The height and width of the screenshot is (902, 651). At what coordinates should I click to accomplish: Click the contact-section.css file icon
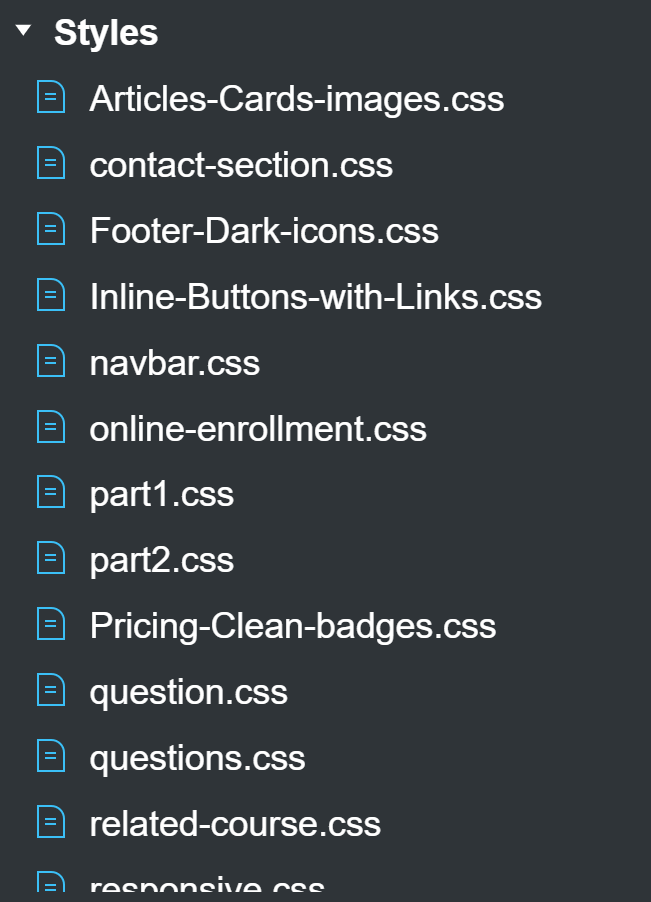coord(51,163)
